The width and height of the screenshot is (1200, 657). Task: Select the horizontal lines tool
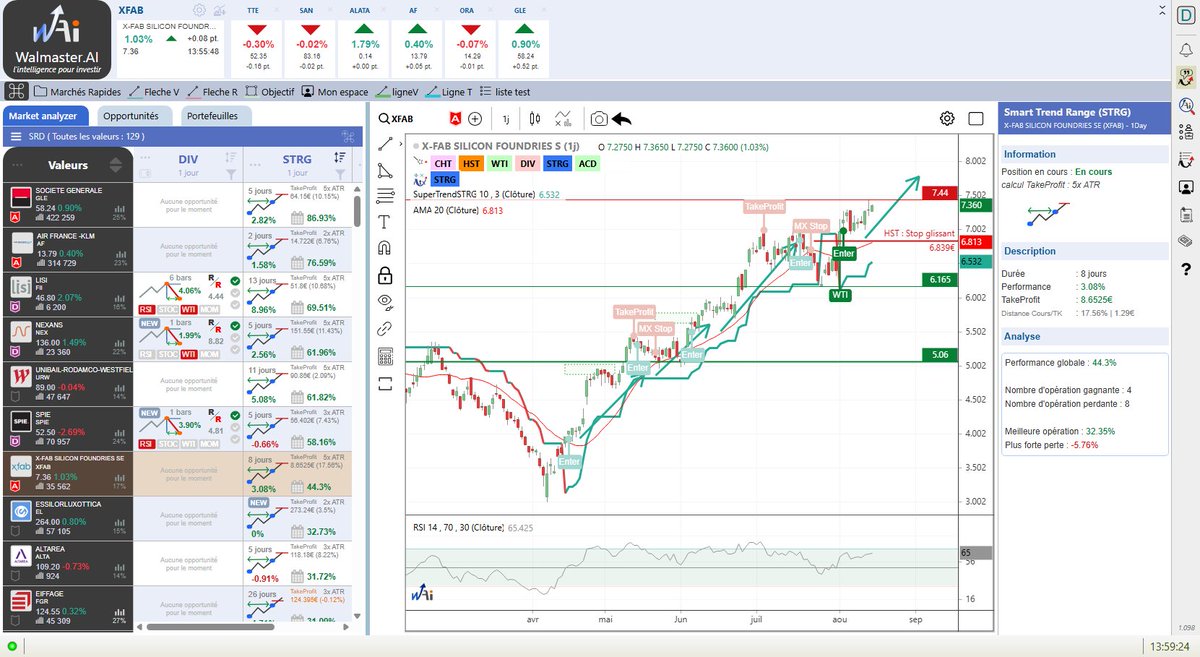click(x=386, y=196)
